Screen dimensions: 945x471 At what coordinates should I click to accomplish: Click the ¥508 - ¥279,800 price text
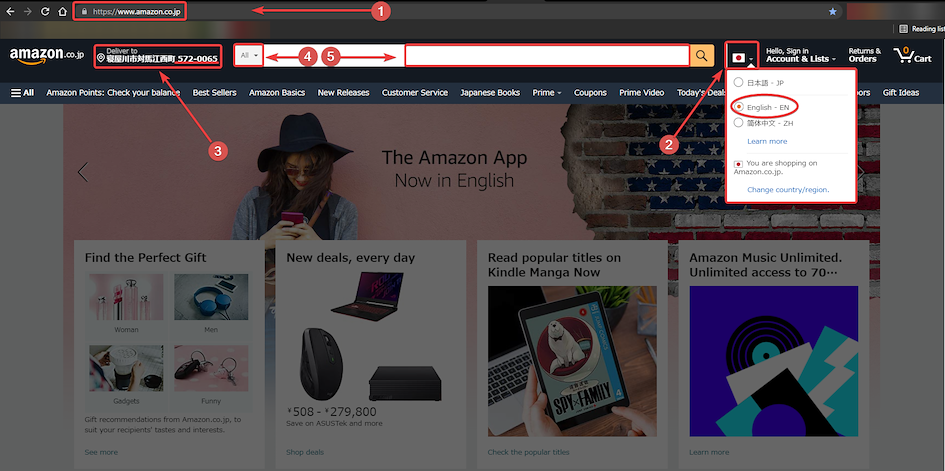[331, 413]
